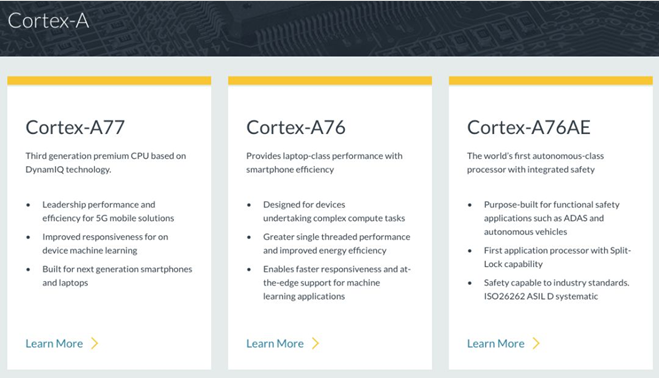This screenshot has width=659, height=378.
Task: Click 'Third generation premium CPU' description
Action: [105, 163]
